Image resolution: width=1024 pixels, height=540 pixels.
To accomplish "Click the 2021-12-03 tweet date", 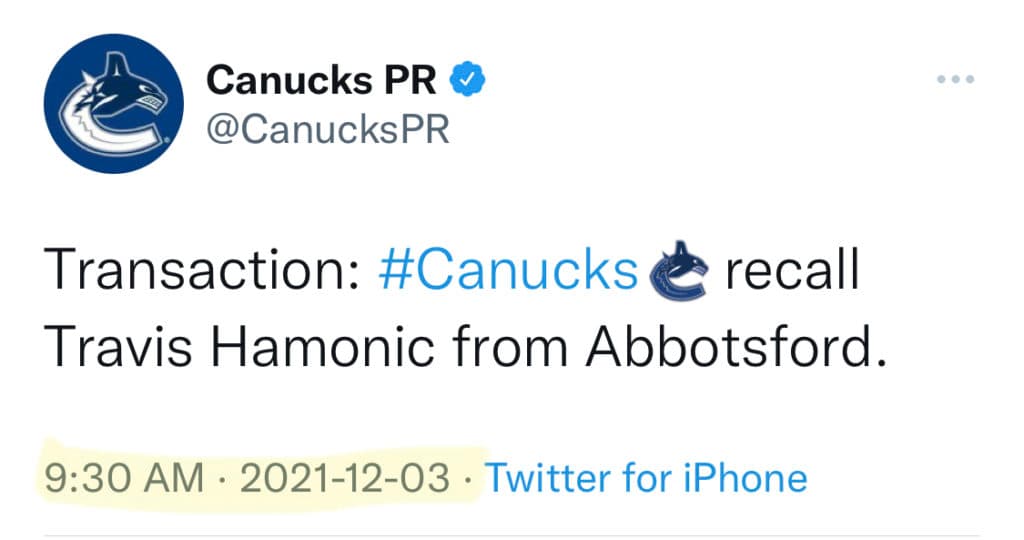I will 347,478.
